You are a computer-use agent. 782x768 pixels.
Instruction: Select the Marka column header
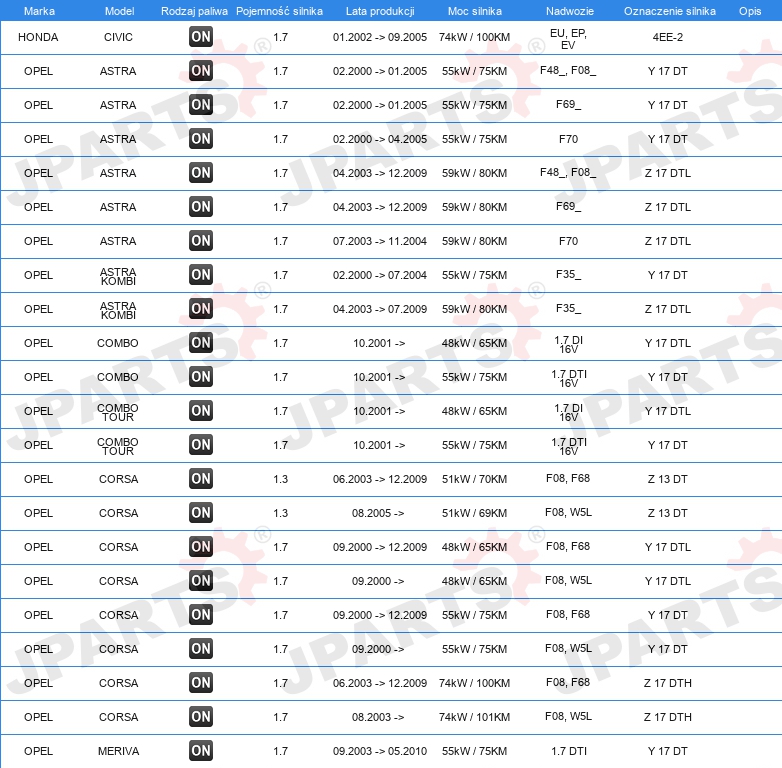tap(39, 11)
